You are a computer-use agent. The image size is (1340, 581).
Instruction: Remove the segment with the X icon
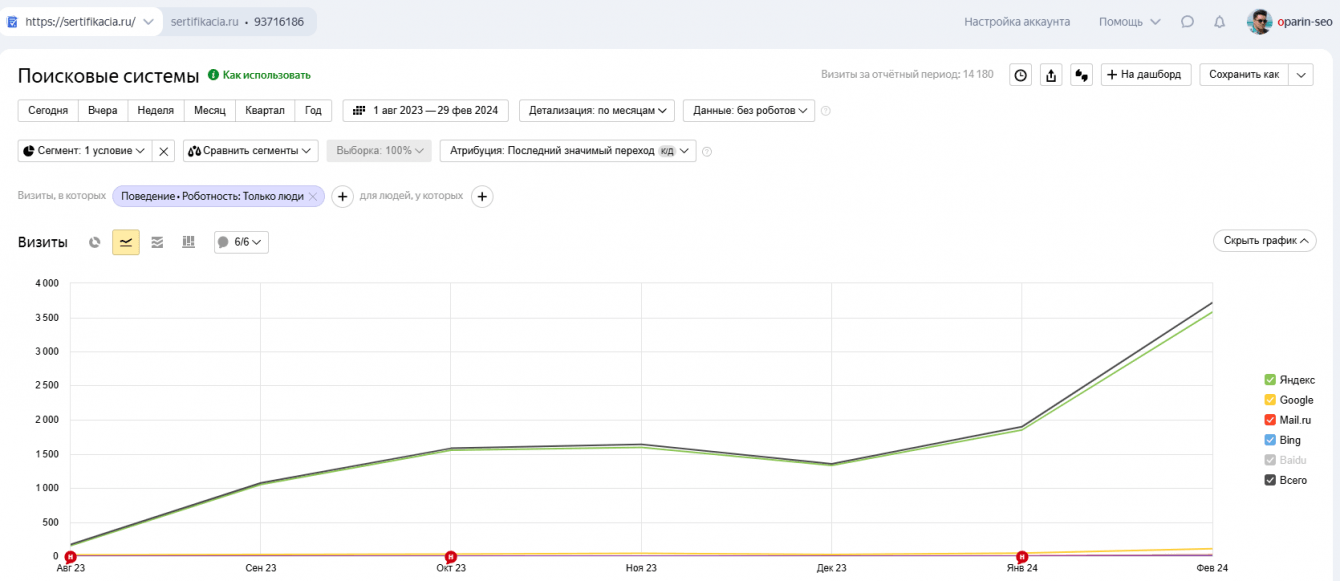coord(165,151)
